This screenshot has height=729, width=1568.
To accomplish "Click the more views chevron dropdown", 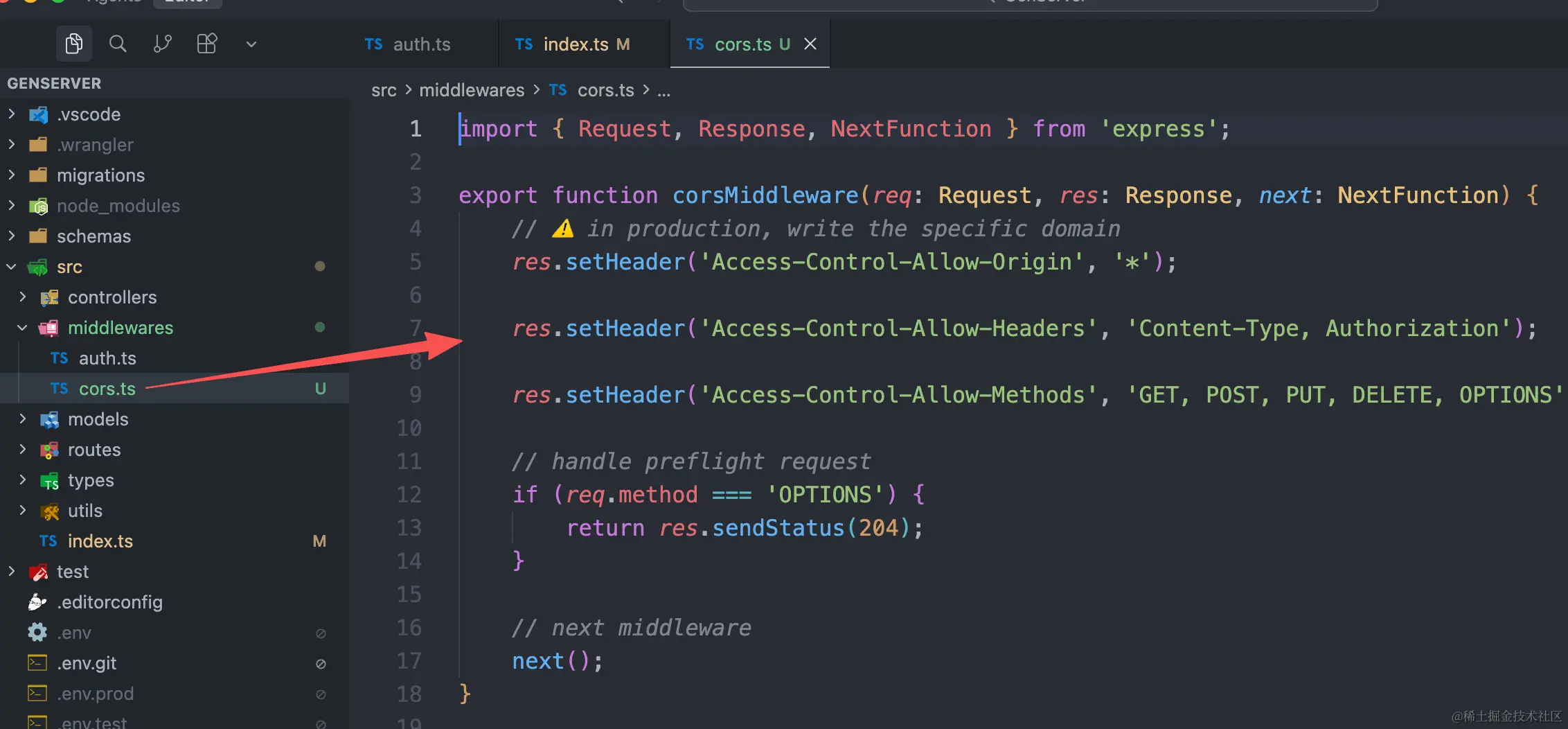I will [251, 44].
